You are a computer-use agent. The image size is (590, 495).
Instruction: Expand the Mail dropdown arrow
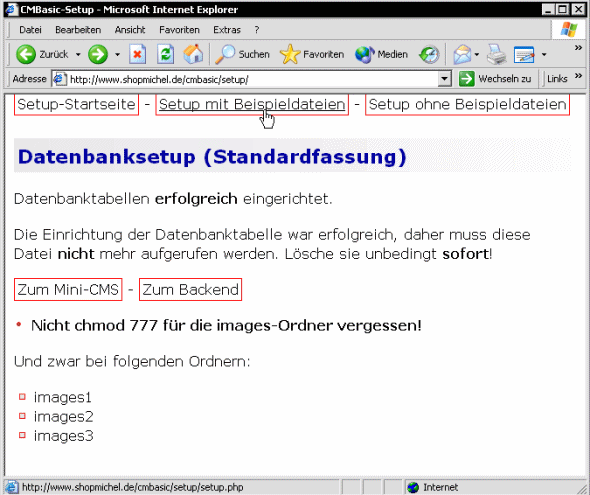pyautogui.click(x=477, y=55)
